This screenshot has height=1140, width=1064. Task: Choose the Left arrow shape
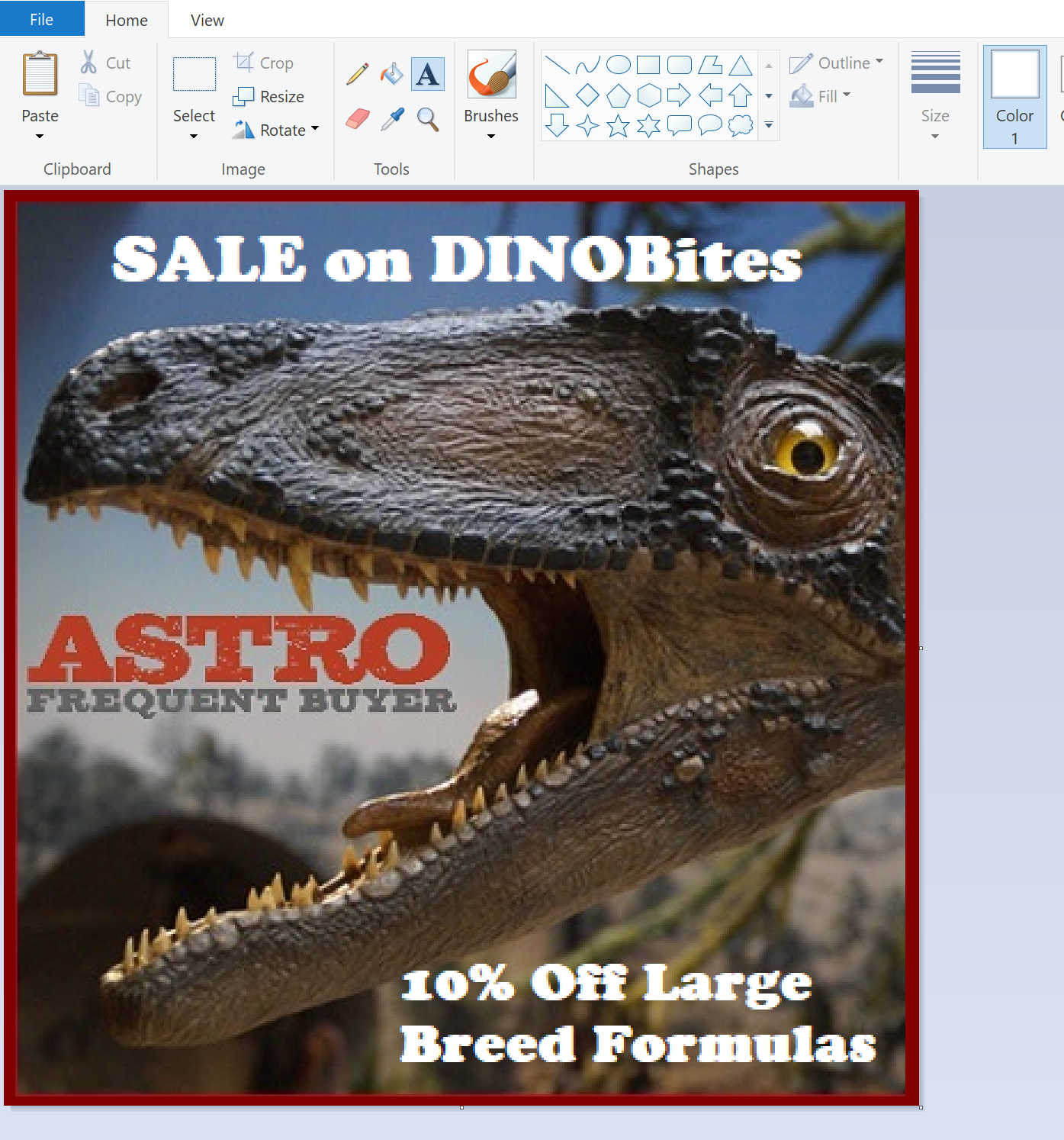(x=710, y=95)
